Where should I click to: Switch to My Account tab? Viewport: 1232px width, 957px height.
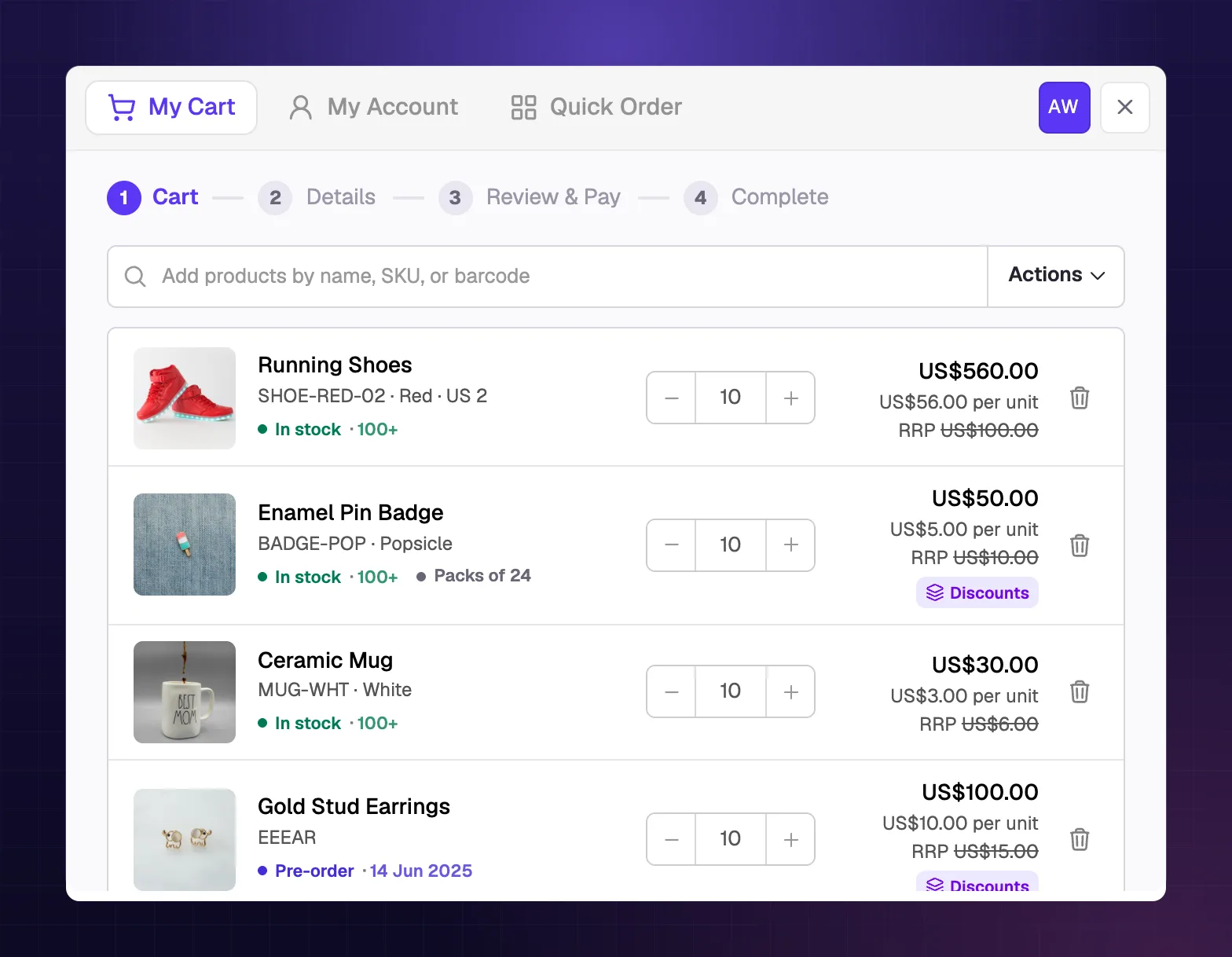[x=374, y=108]
